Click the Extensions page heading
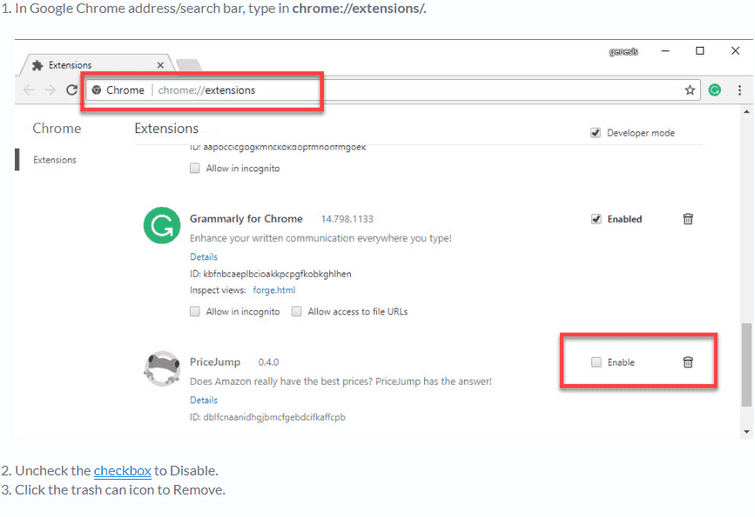 pos(166,129)
